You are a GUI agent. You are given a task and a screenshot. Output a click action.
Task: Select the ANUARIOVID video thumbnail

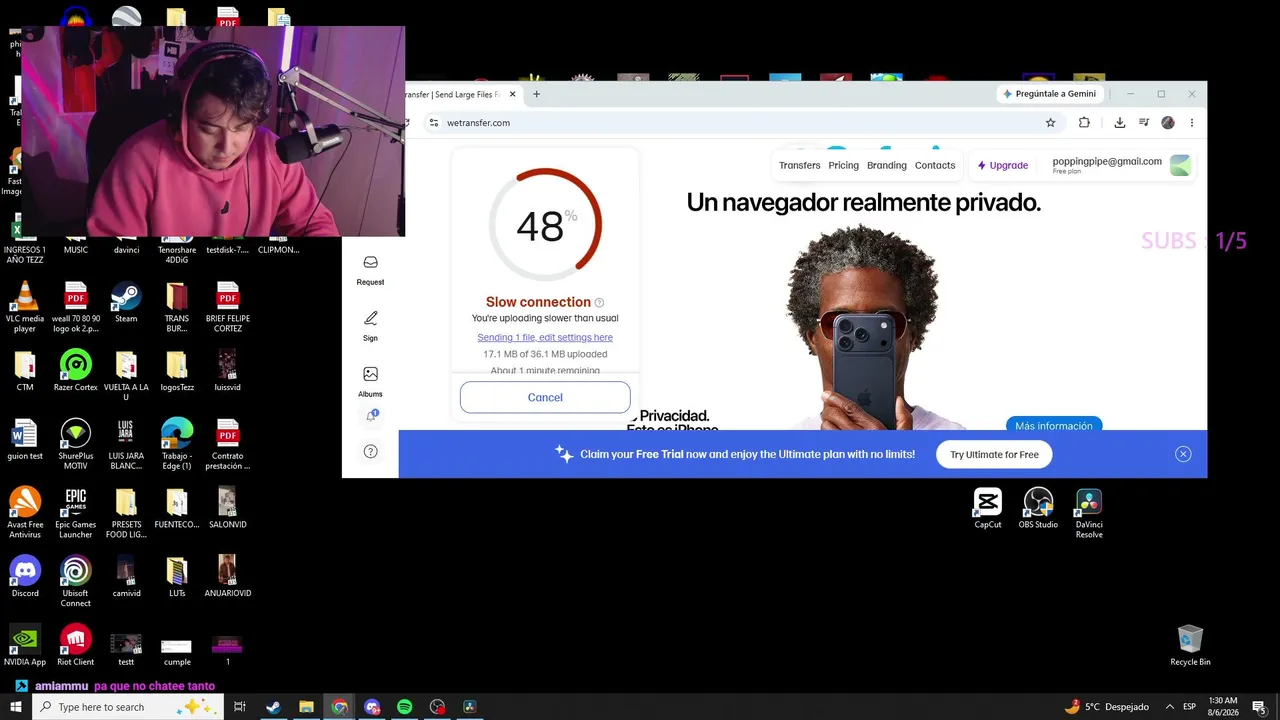pos(227,576)
